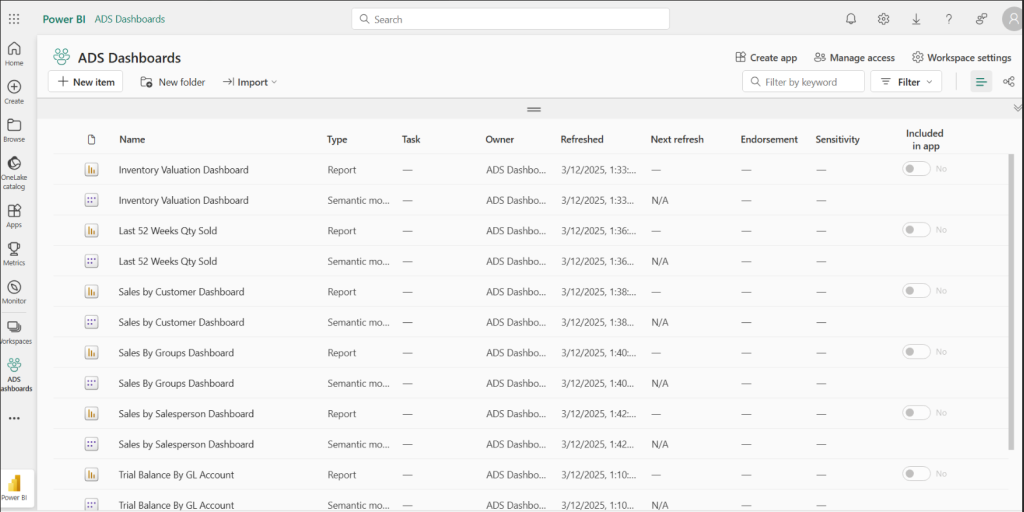1024x512 pixels.
Task: Click semantic model icon of Last 52 Weeks Qty Sold
Action: 91,261
